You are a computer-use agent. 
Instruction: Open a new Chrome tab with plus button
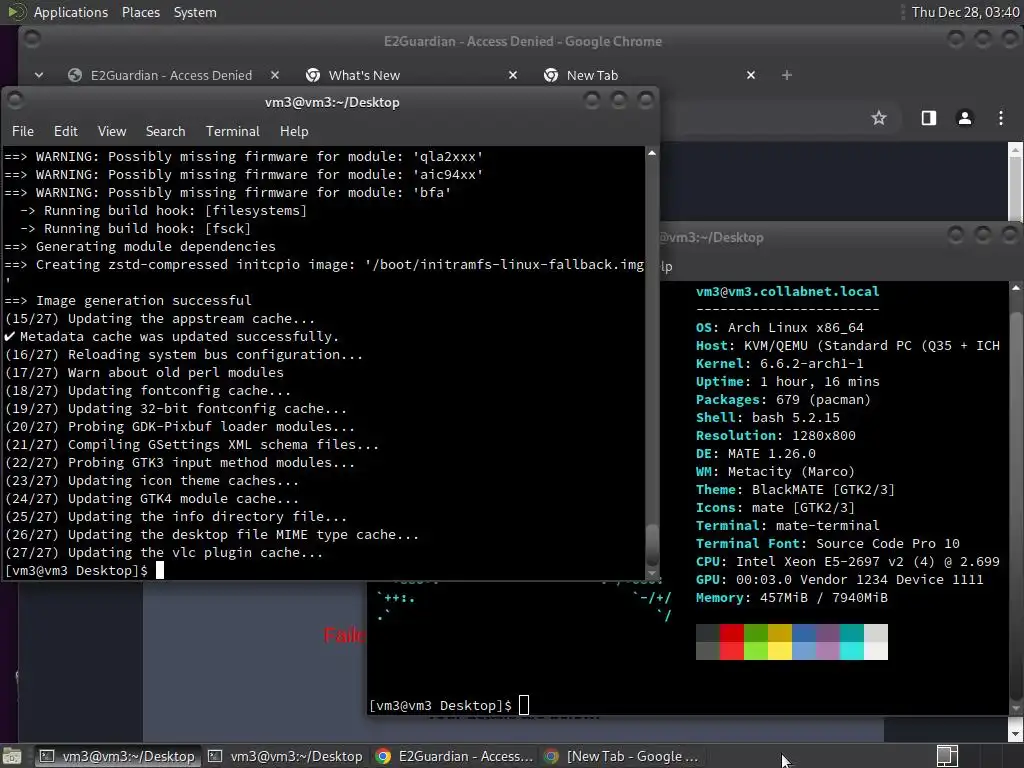tap(787, 75)
